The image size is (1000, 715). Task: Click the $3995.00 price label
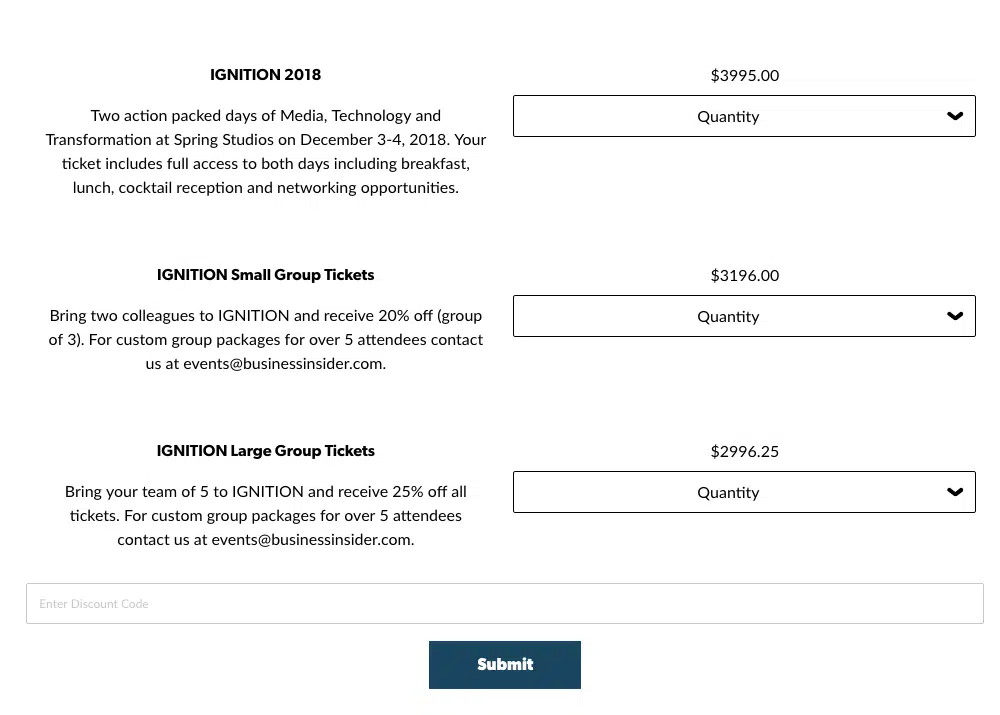point(744,75)
